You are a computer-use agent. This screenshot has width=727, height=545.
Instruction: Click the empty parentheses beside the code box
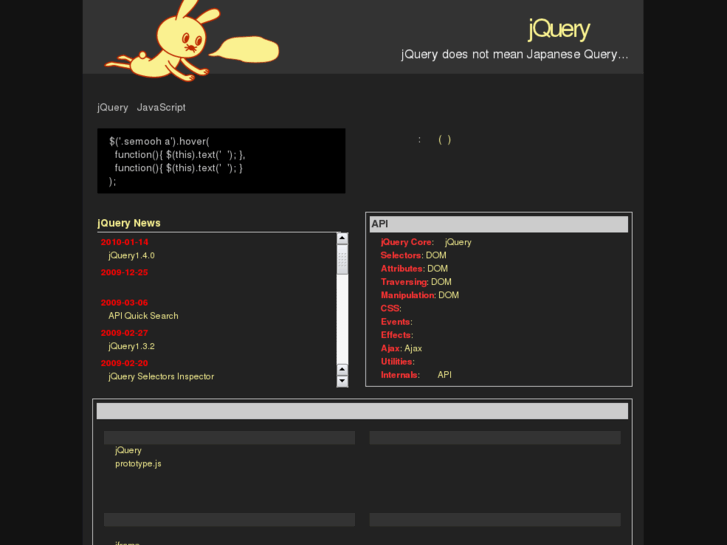[445, 140]
